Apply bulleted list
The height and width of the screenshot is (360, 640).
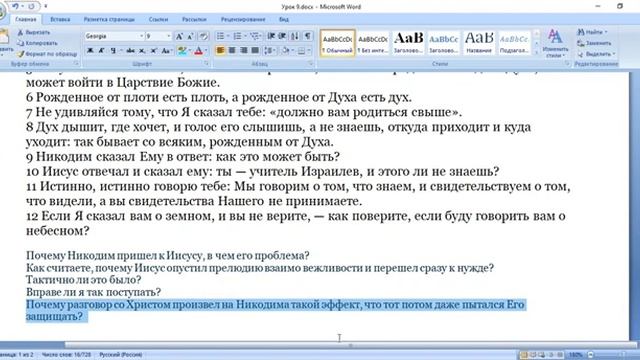220,36
